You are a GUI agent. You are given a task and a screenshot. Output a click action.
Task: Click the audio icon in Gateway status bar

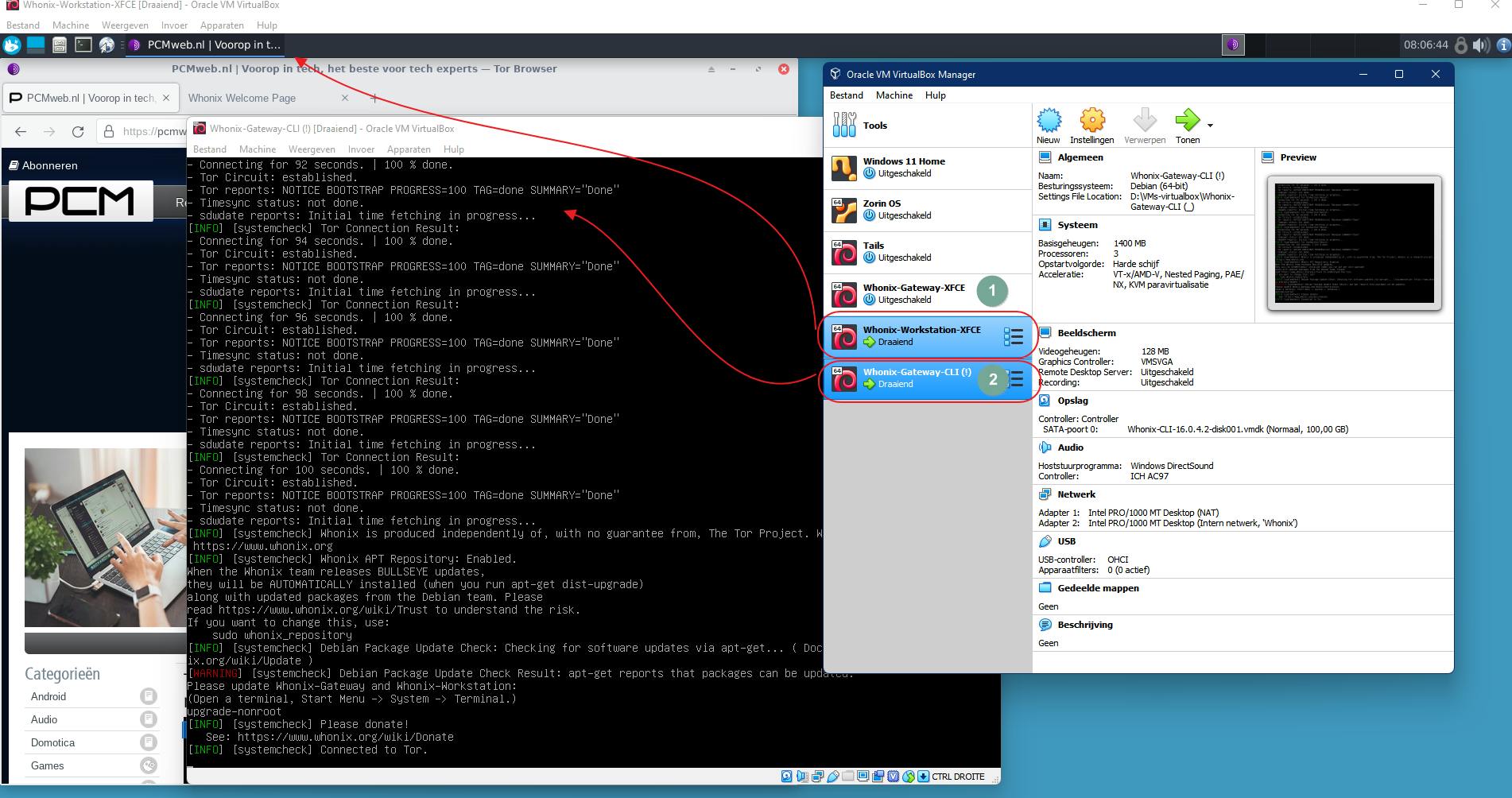[802, 777]
